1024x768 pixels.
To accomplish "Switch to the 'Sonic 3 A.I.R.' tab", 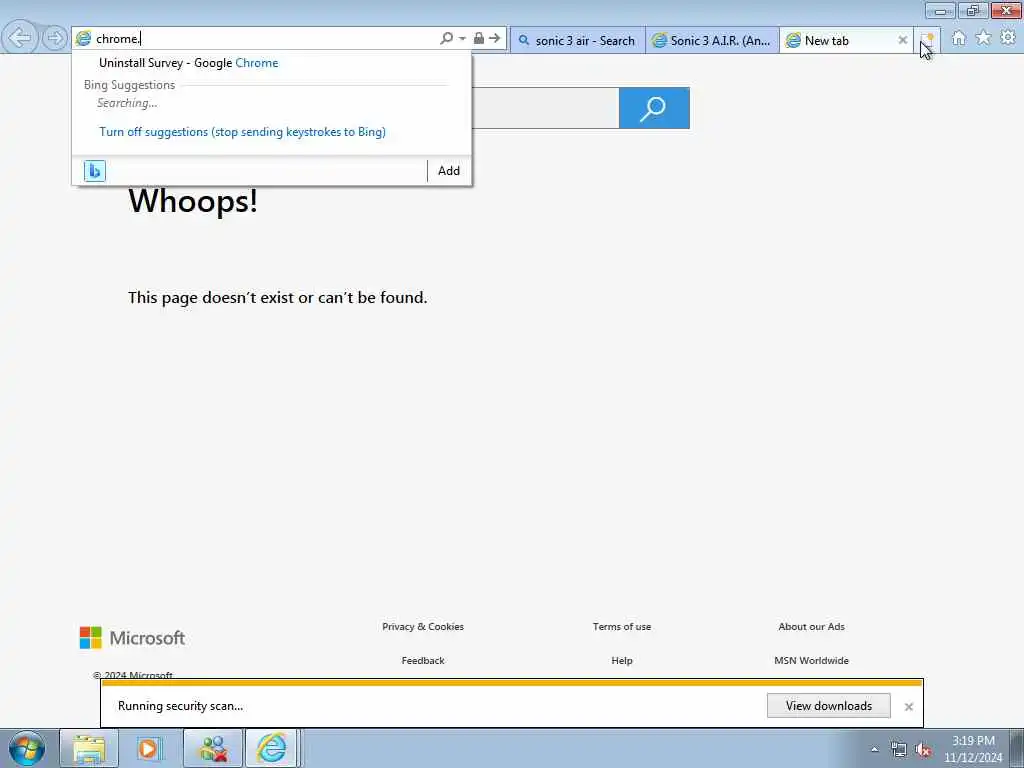I will (x=712, y=40).
